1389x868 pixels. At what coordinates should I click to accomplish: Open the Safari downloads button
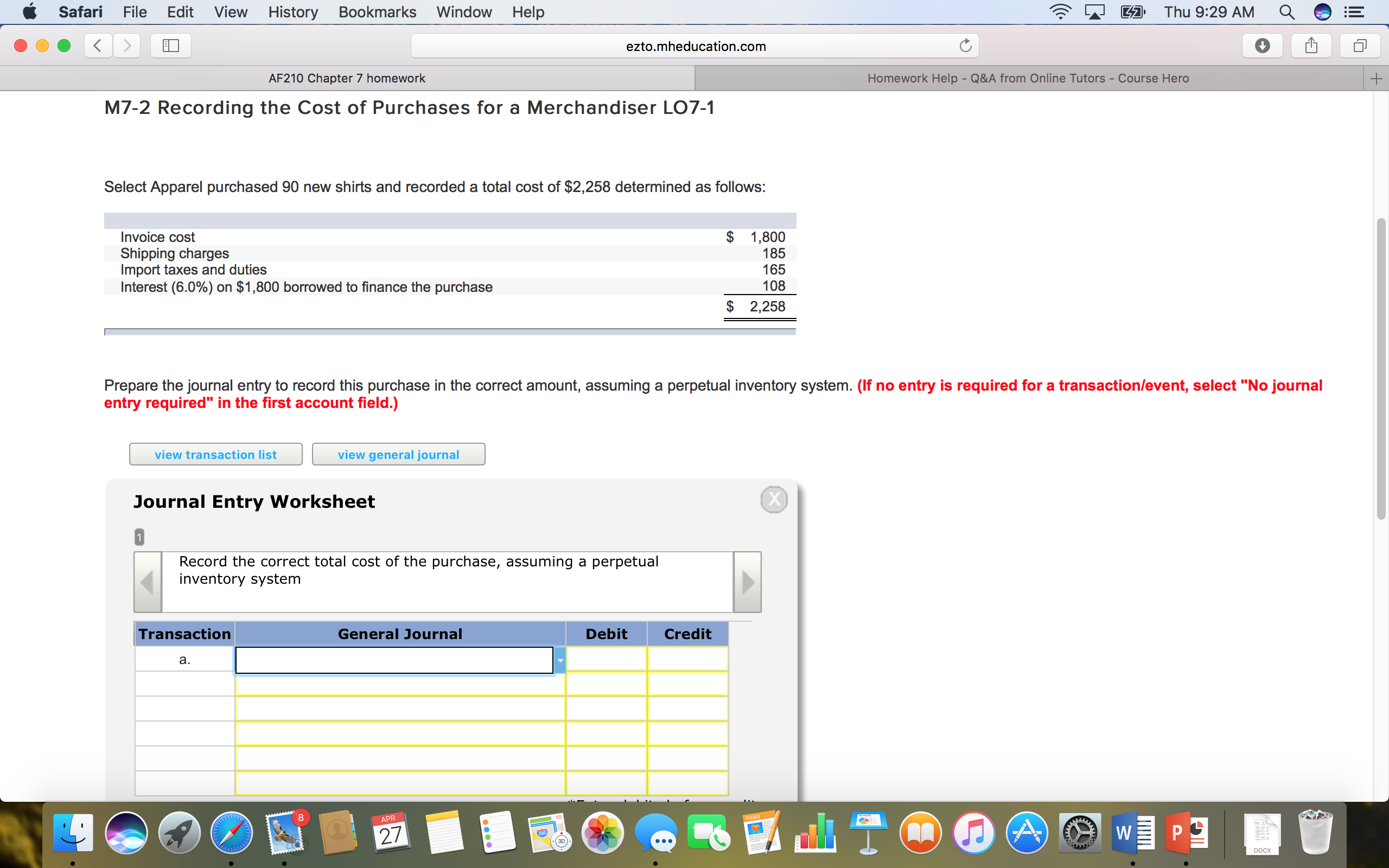tap(1261, 46)
